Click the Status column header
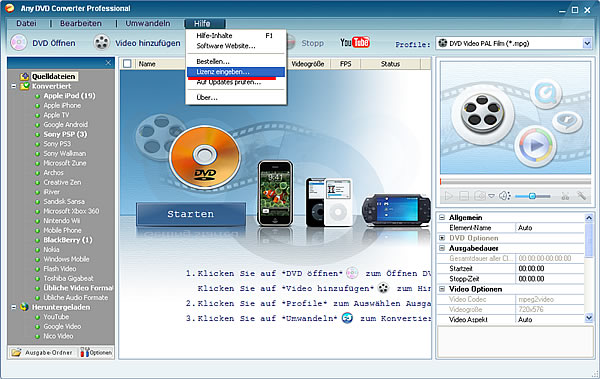Image resolution: width=600 pixels, height=379 pixels. pos(390,64)
